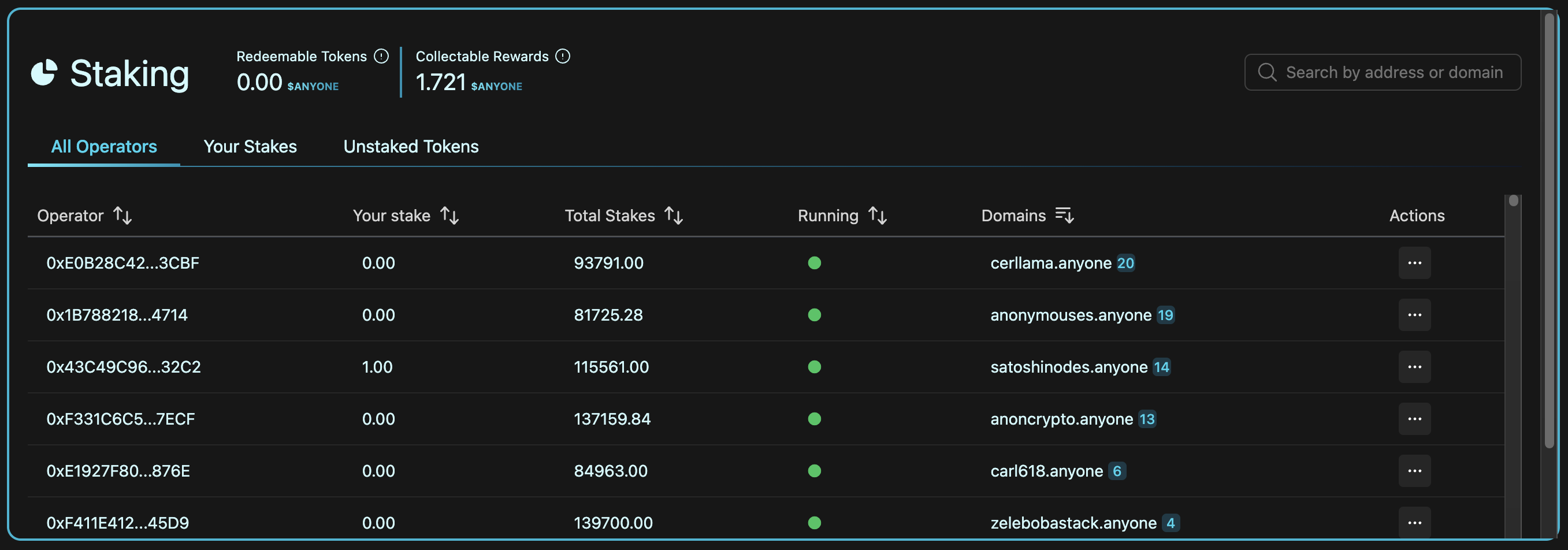
Task: Select the All Operators tab
Action: 104,147
